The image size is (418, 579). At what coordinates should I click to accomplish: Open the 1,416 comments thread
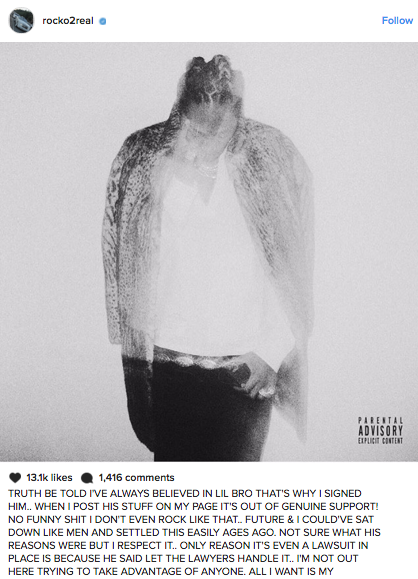pos(136,477)
